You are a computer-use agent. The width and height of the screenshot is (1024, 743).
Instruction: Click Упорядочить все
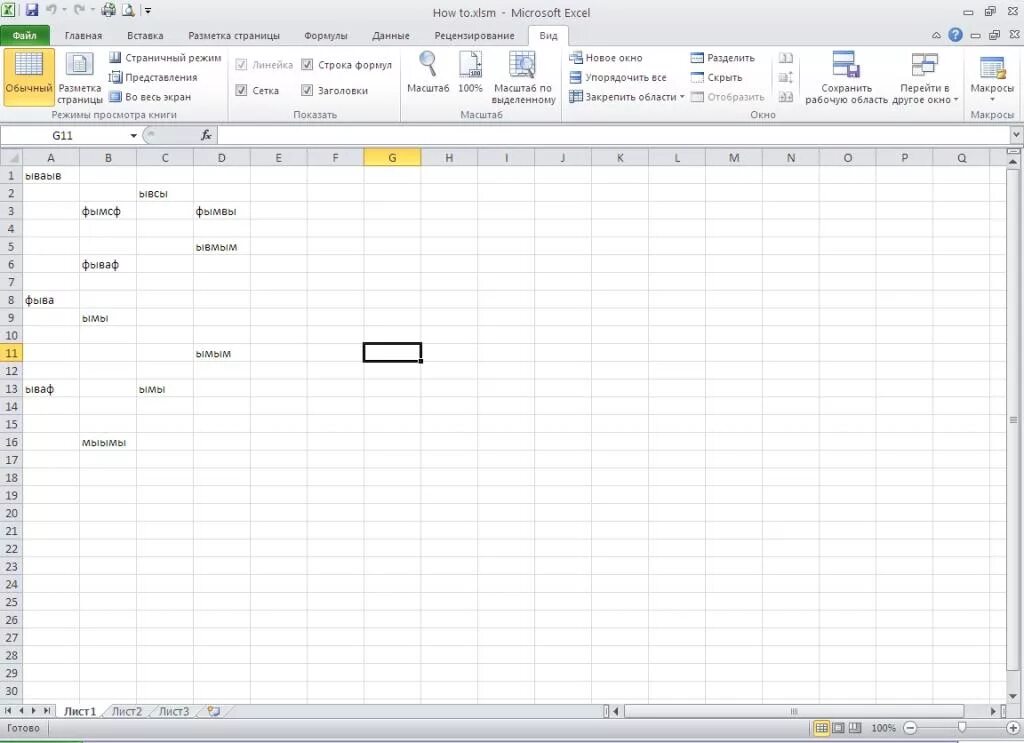pos(618,77)
